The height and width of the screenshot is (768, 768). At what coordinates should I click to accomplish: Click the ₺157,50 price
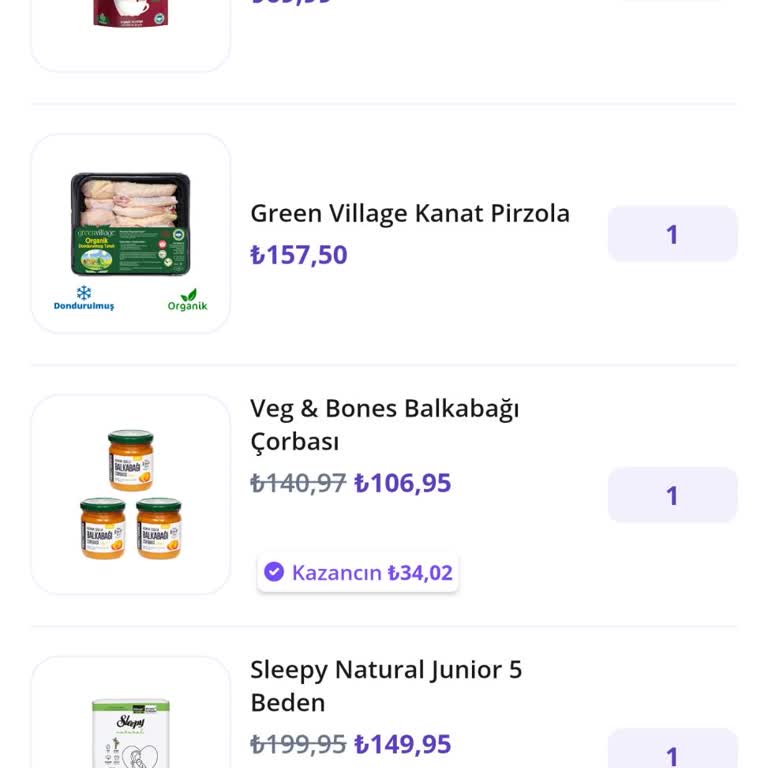point(299,255)
